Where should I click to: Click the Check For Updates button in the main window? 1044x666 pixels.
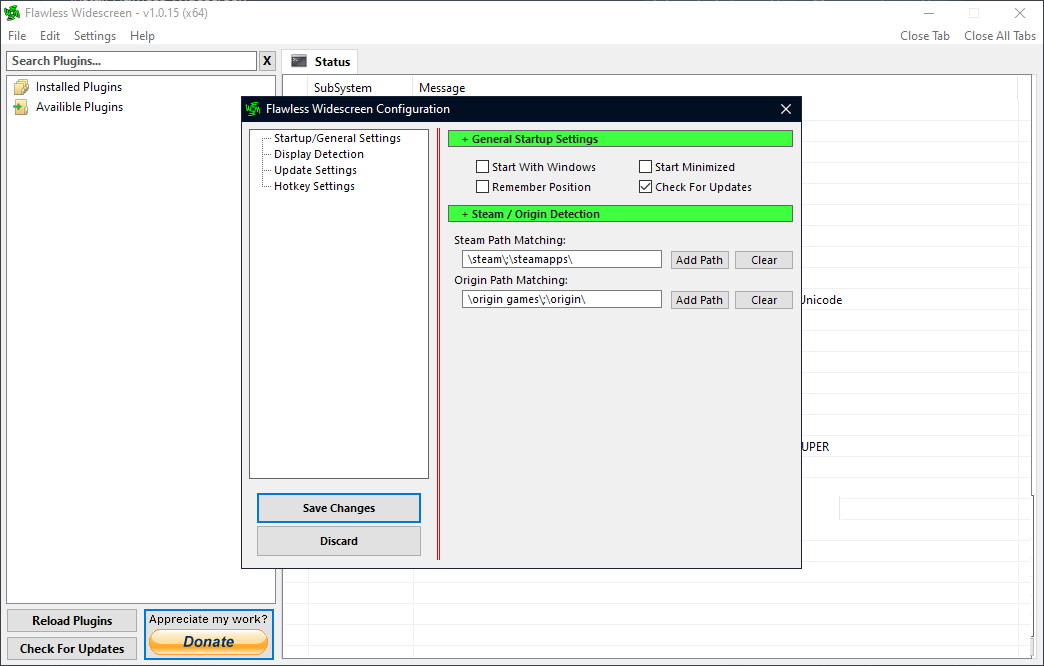[x=72, y=649]
